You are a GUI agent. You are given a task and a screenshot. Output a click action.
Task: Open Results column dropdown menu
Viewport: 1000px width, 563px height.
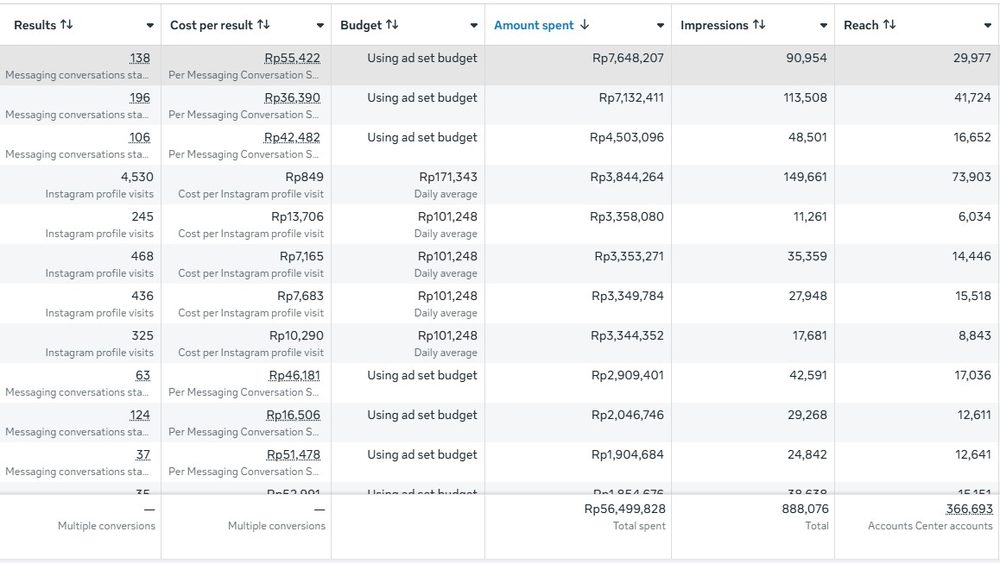pyautogui.click(x=150, y=26)
